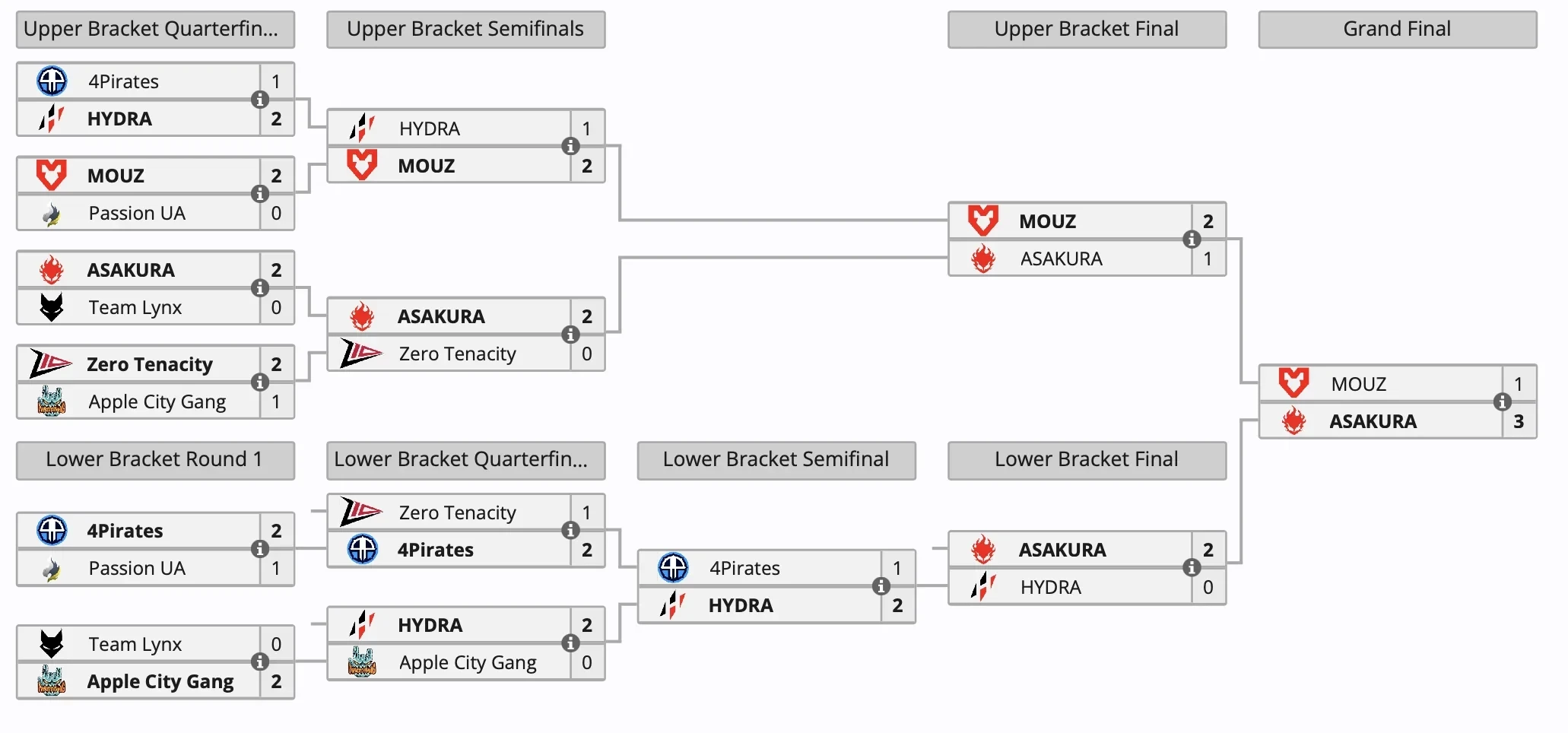This screenshot has width=1568, height=733.
Task: Open info icon for 4Pirates vs HYDRA quarterfinal
Action: (x=260, y=100)
